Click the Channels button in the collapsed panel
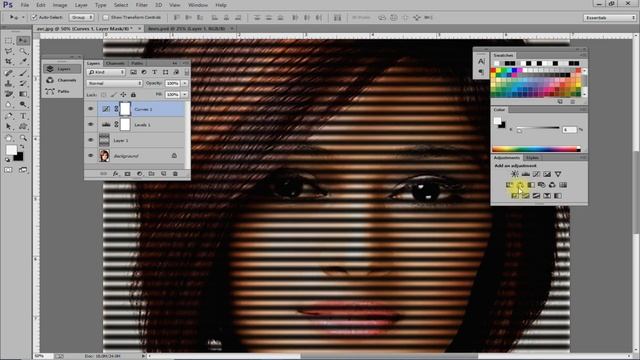This screenshot has height=360, width=640. click(62, 80)
